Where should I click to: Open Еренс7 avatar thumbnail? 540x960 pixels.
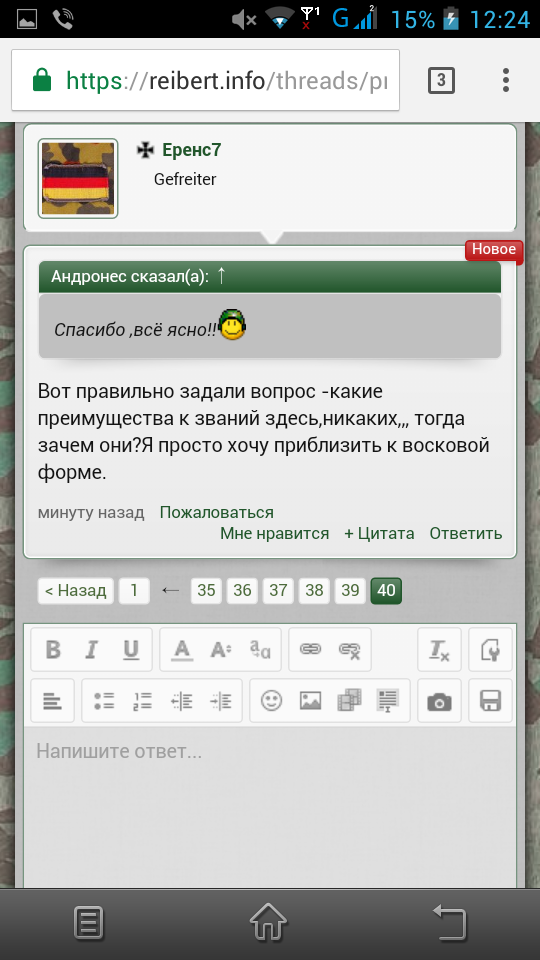(x=78, y=178)
